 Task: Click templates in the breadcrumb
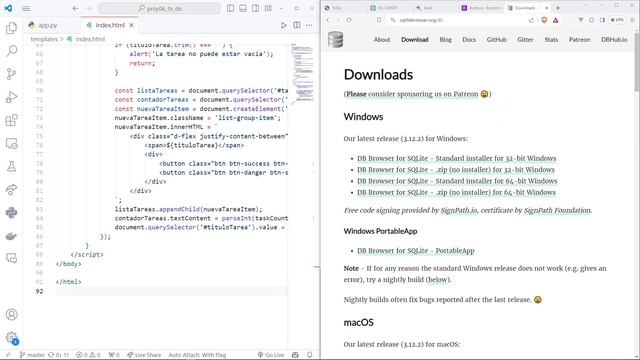pos(44,39)
